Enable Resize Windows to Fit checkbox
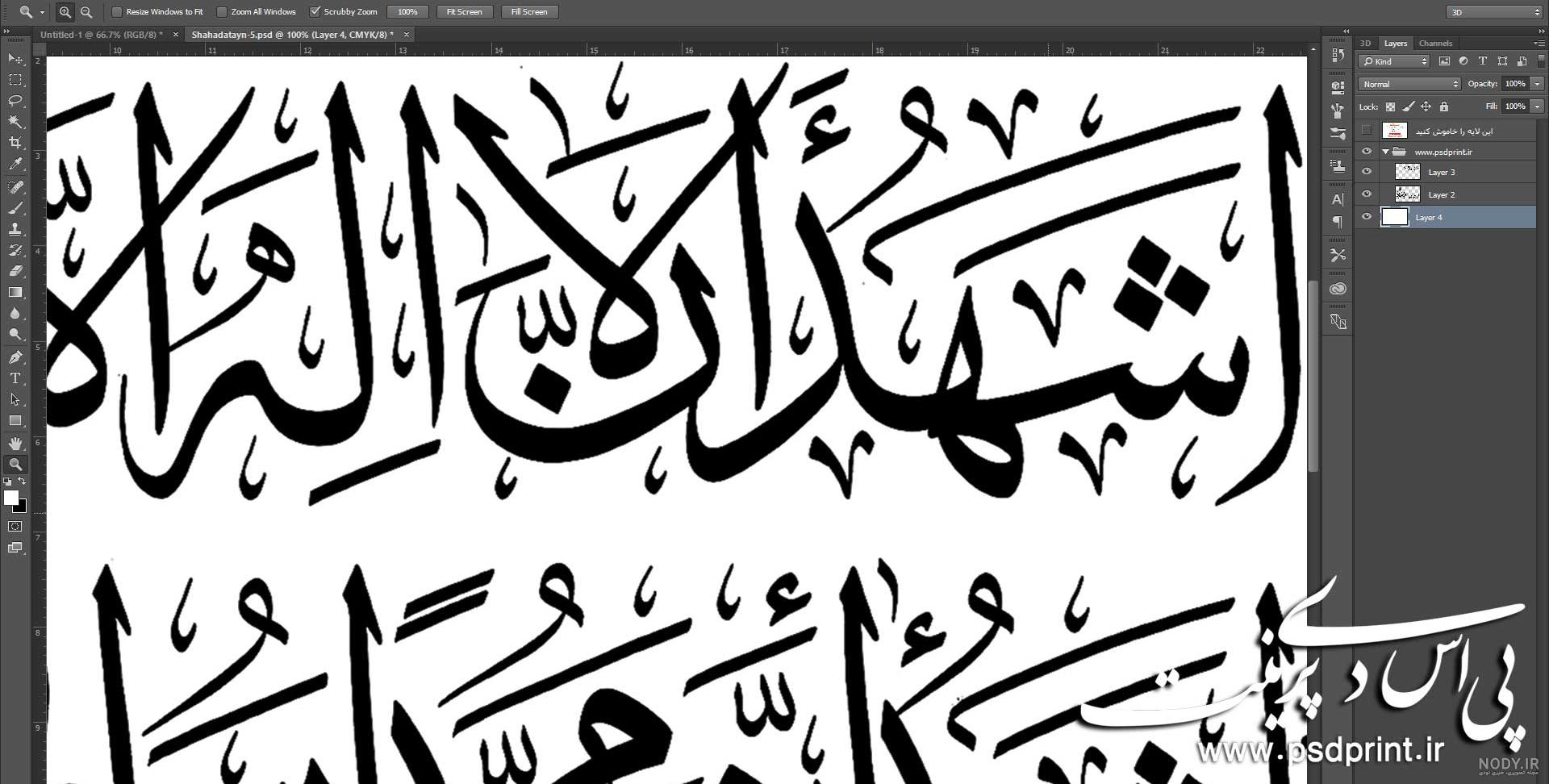Screen dimensions: 1549x784 click(x=117, y=12)
